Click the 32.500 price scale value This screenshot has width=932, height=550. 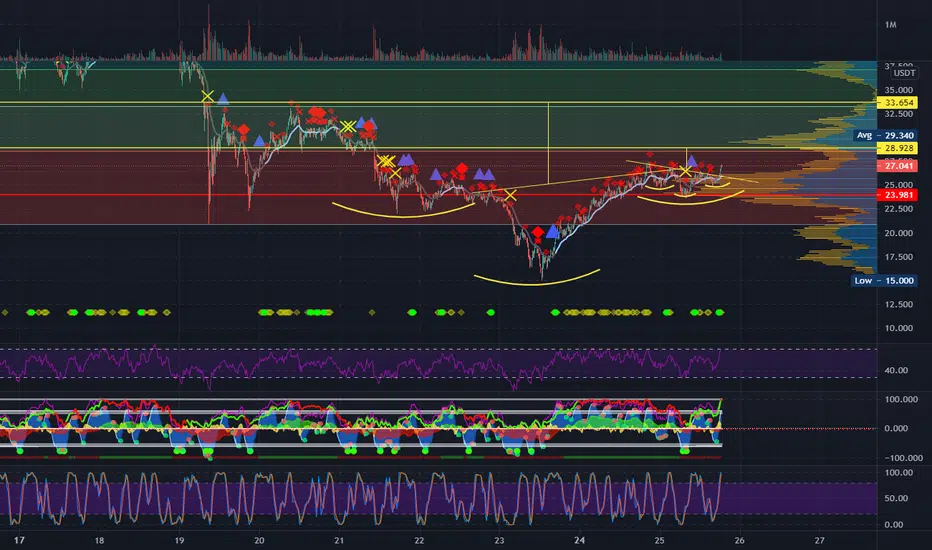click(x=899, y=114)
